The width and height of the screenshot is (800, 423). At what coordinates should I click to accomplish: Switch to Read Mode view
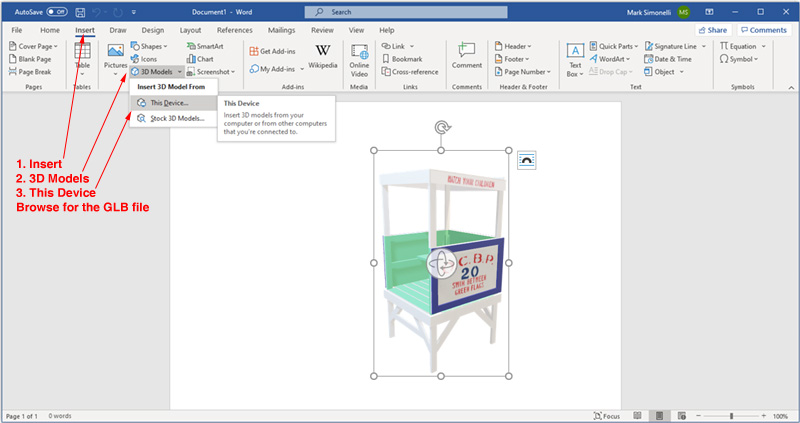tap(637, 416)
